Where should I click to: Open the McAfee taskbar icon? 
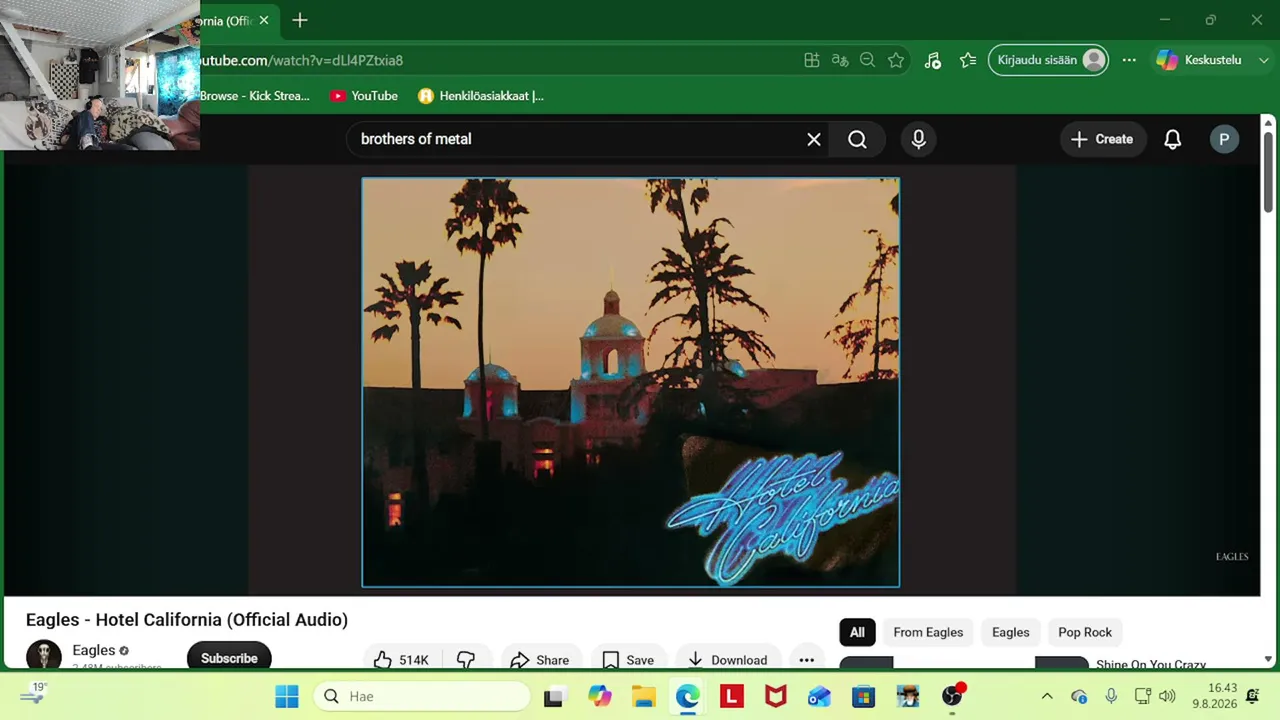(775, 696)
